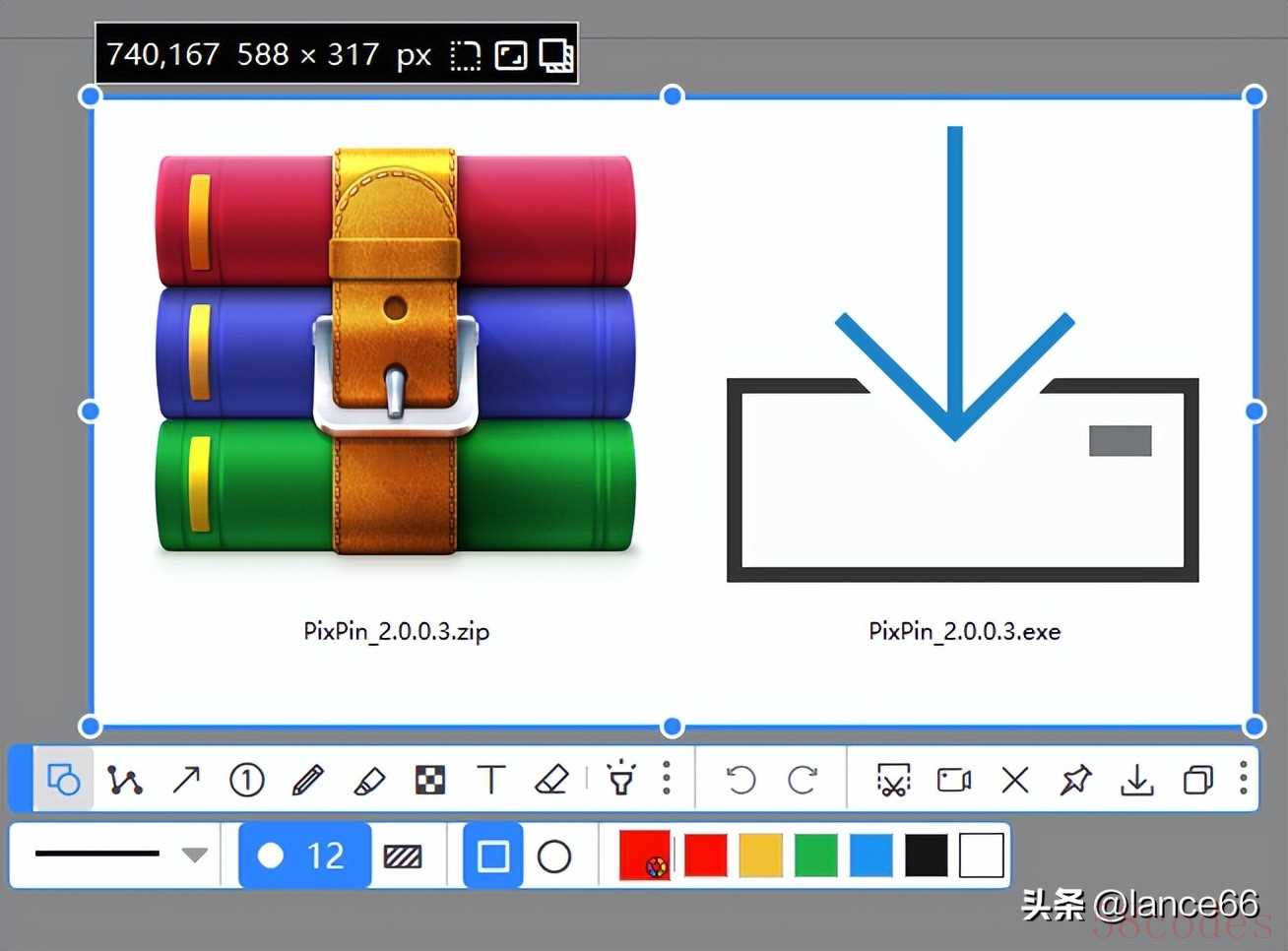This screenshot has height=951, width=1288.
Task: Click the undo button
Action: click(x=741, y=780)
